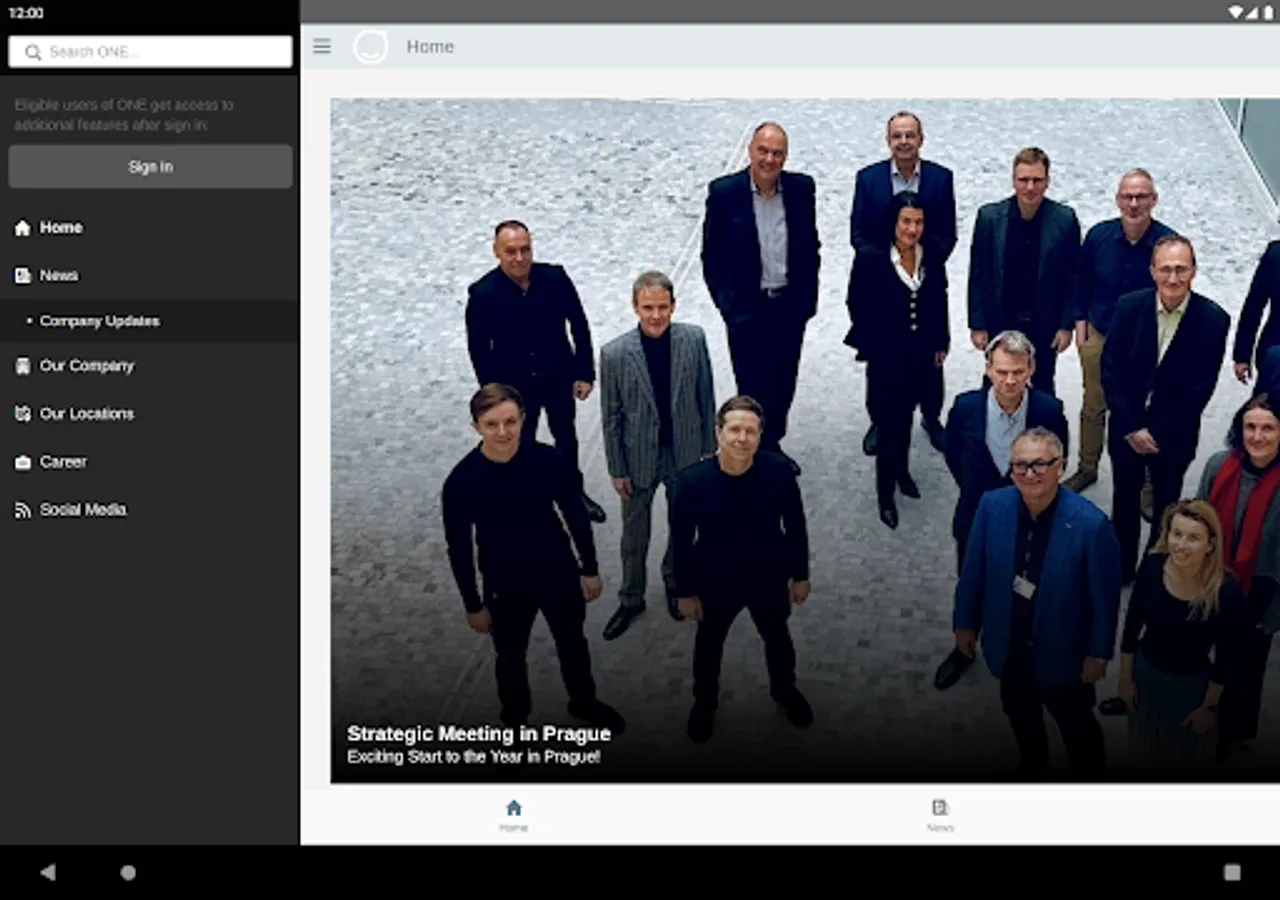Toggle the Home tab at the bottom bar

pyautogui.click(x=514, y=813)
